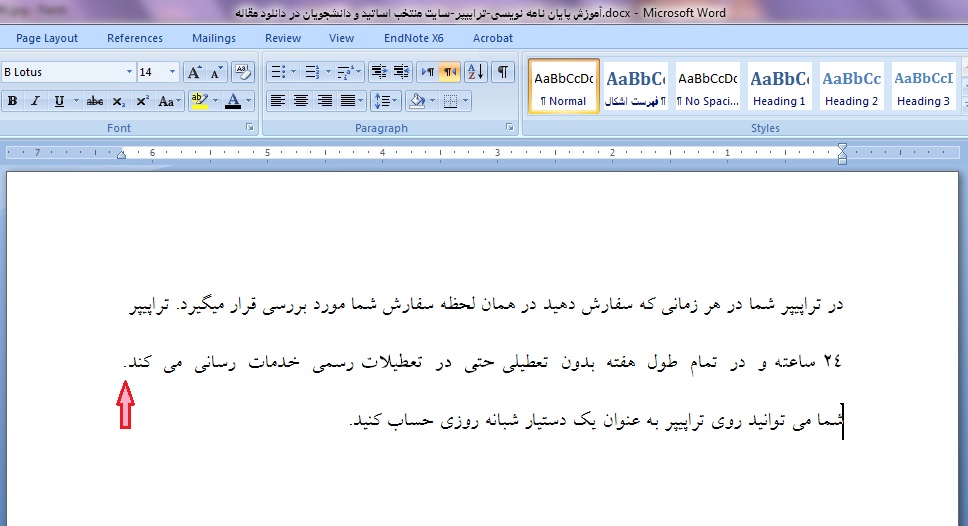Toggle Bold formatting

[12, 101]
